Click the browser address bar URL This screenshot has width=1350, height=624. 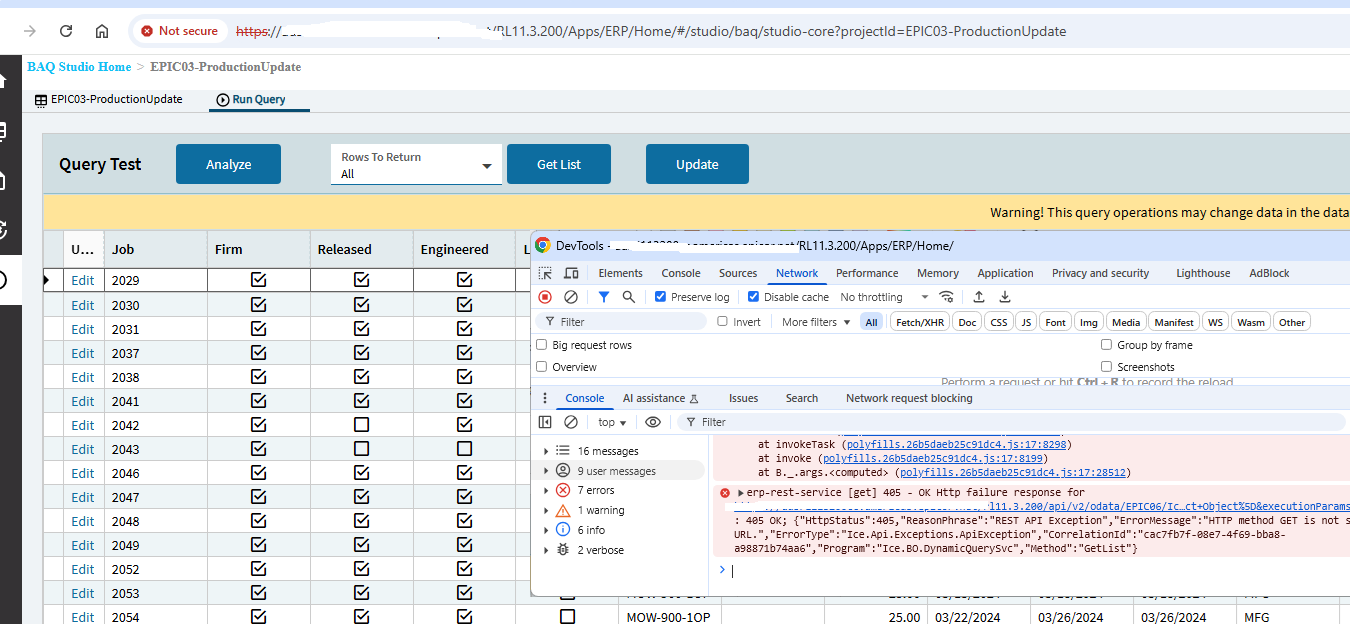point(651,31)
